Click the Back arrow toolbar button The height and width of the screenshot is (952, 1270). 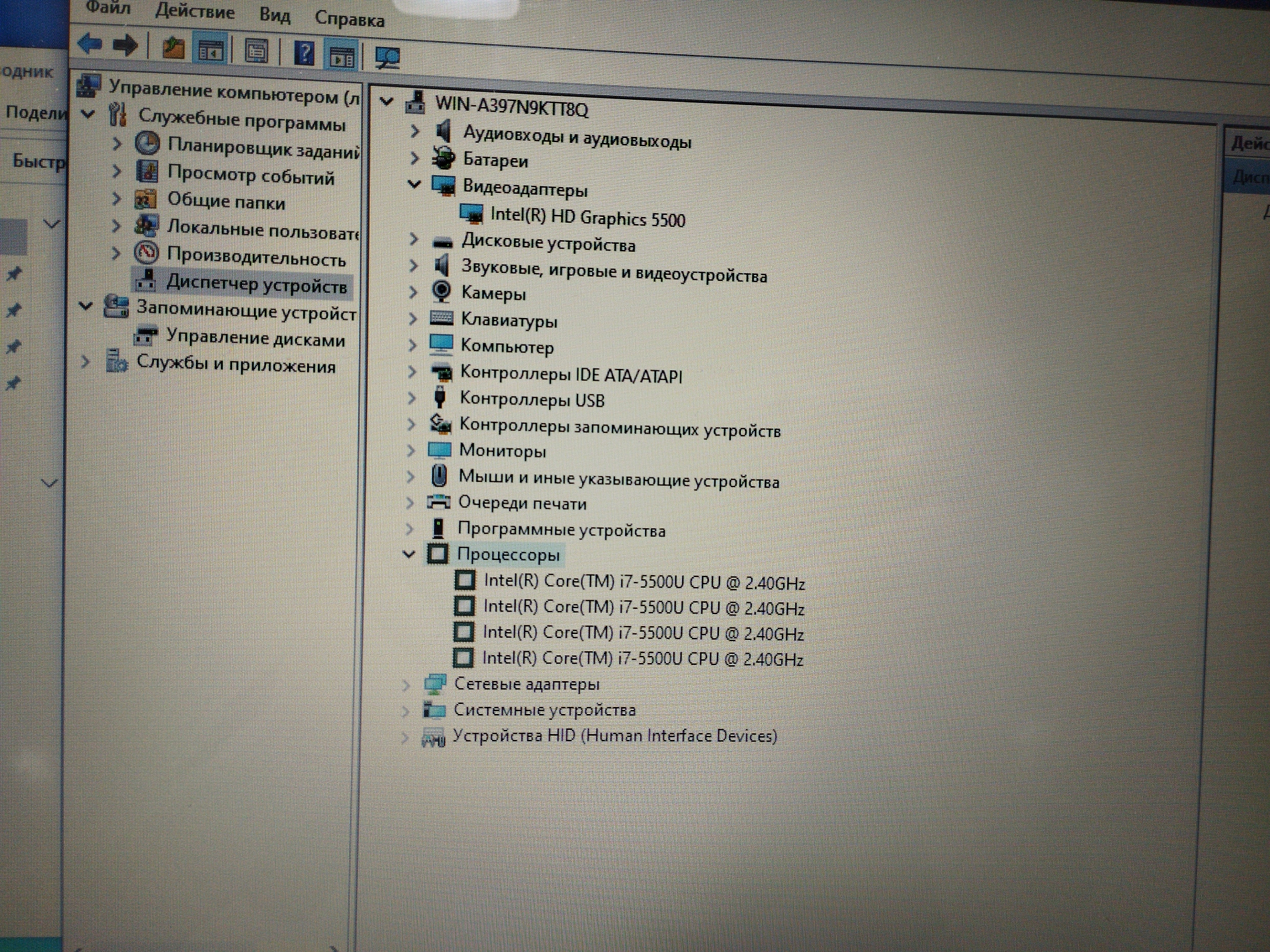(90, 44)
